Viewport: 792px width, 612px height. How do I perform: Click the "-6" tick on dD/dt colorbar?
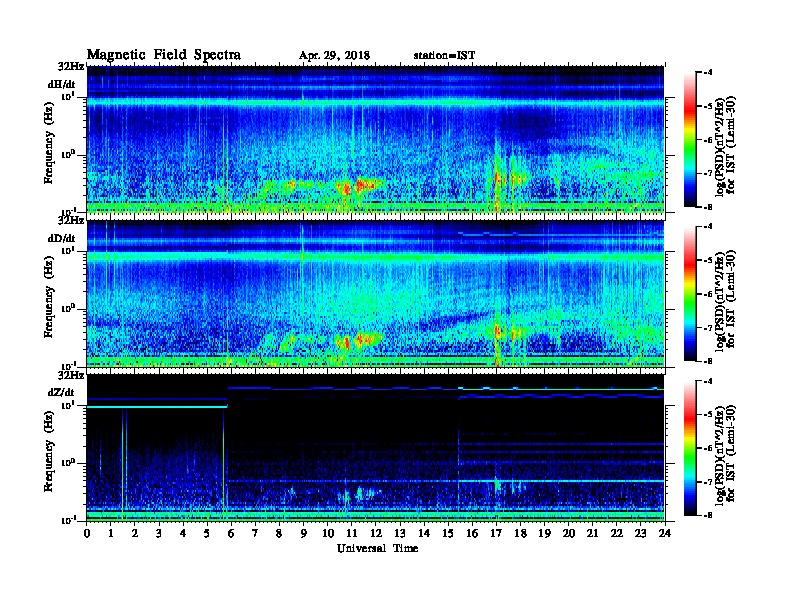click(709, 294)
